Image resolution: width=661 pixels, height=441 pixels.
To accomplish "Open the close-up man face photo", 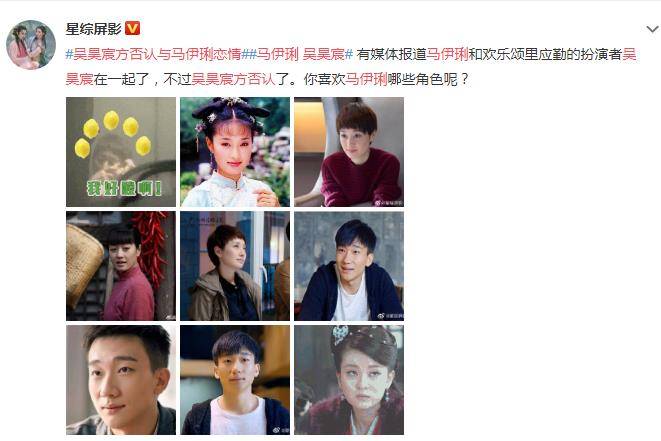I will (x=121, y=380).
